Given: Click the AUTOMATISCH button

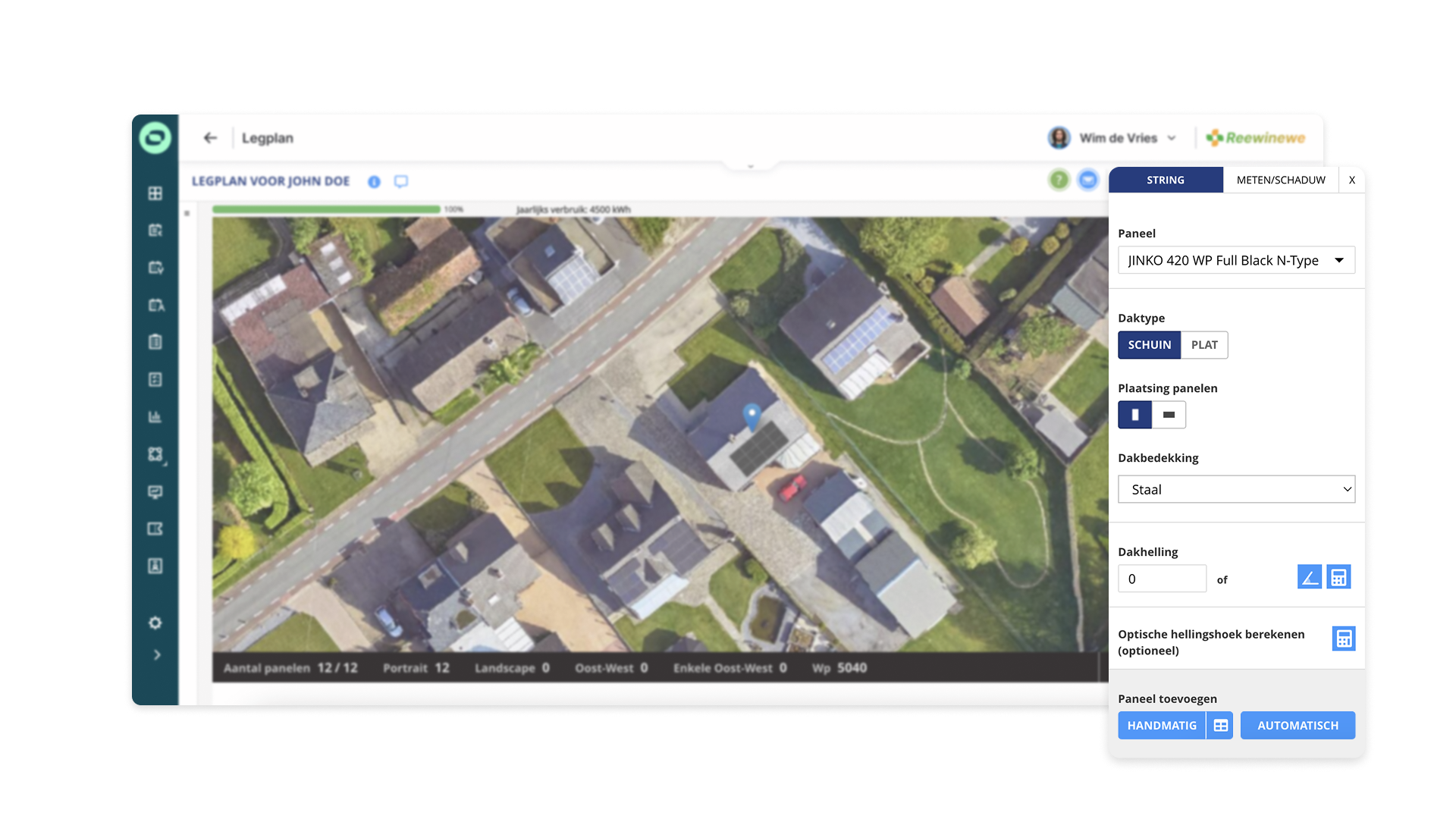Looking at the screenshot, I should click(x=1297, y=726).
